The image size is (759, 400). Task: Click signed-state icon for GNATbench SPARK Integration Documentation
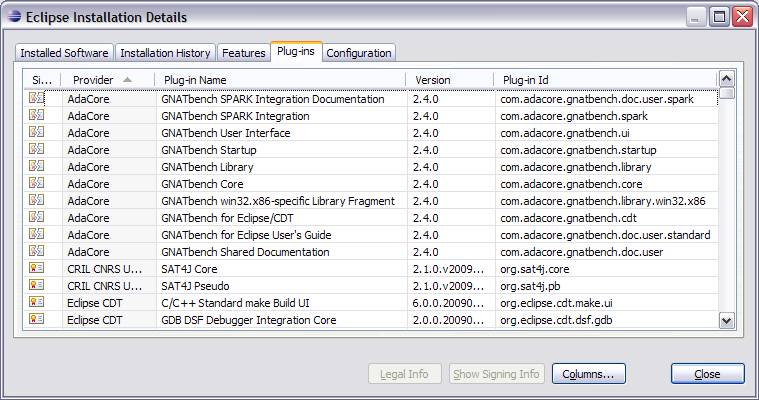click(36, 98)
